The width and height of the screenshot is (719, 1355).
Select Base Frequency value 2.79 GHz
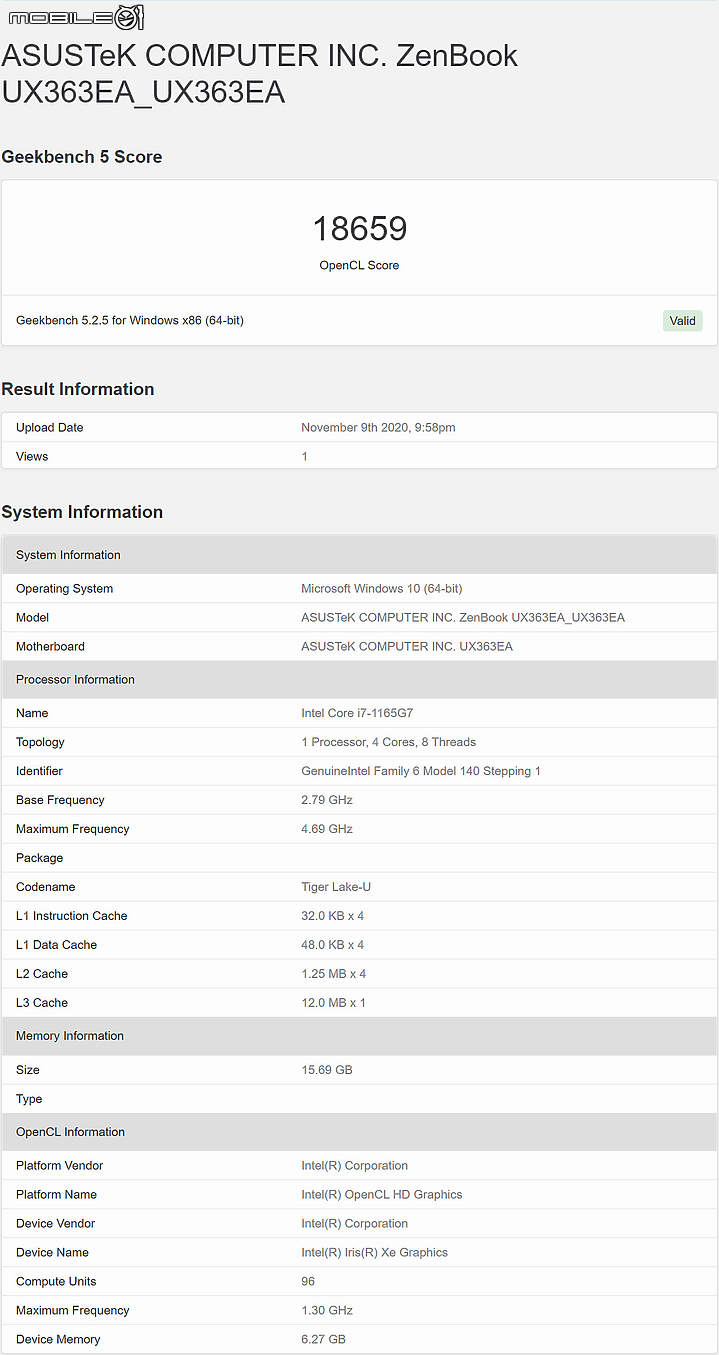pos(327,801)
